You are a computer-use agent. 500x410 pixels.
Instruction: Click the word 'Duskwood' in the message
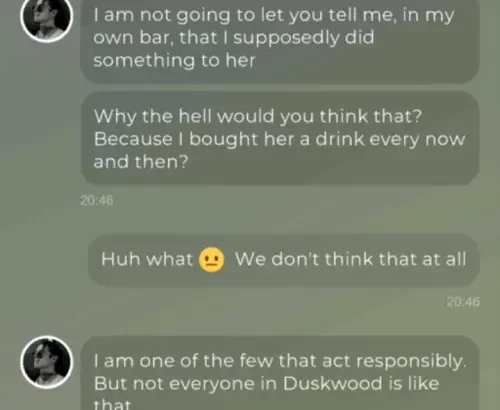point(333,383)
